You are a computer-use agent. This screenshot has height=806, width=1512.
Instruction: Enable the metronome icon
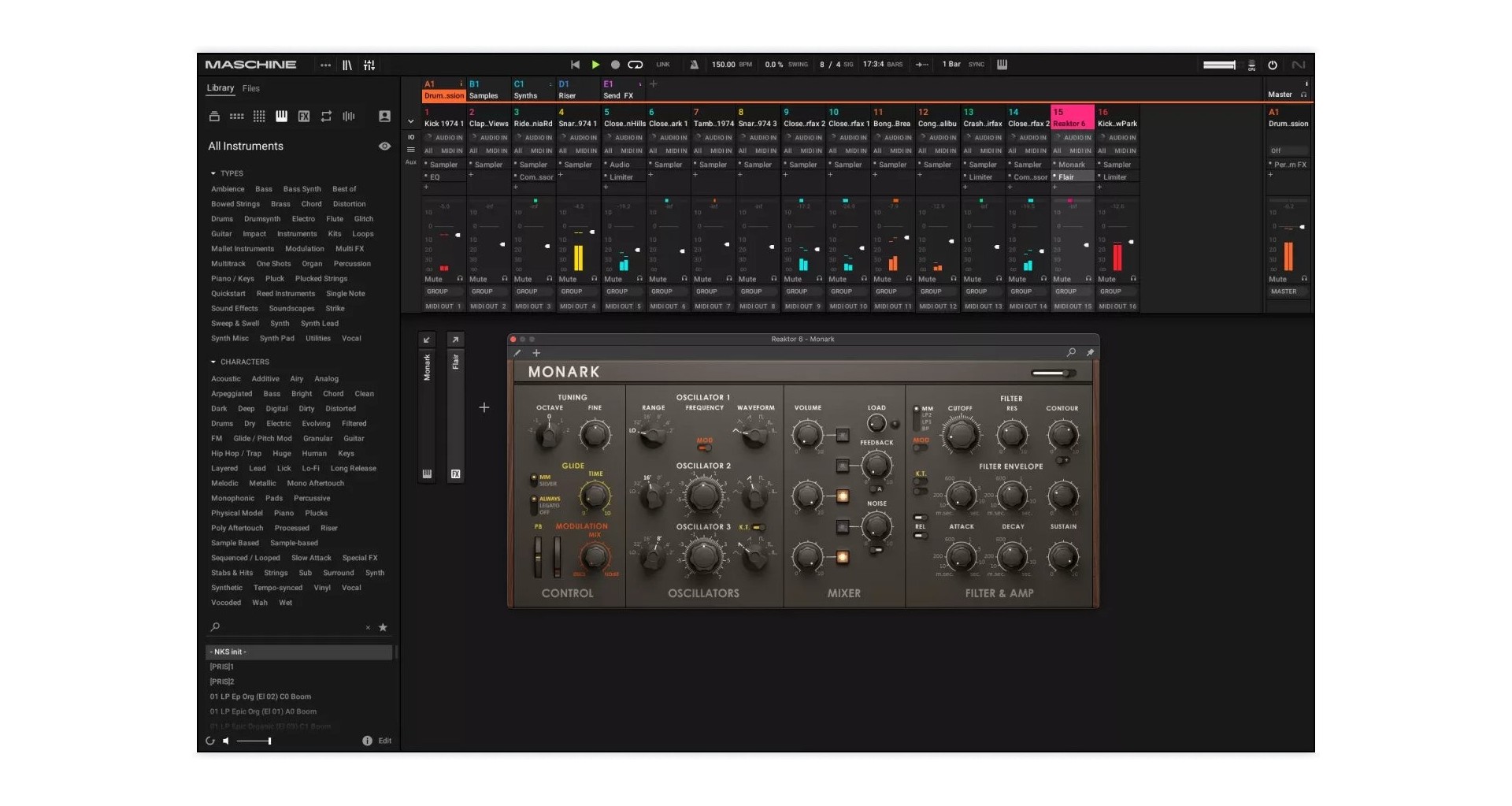[x=694, y=65]
